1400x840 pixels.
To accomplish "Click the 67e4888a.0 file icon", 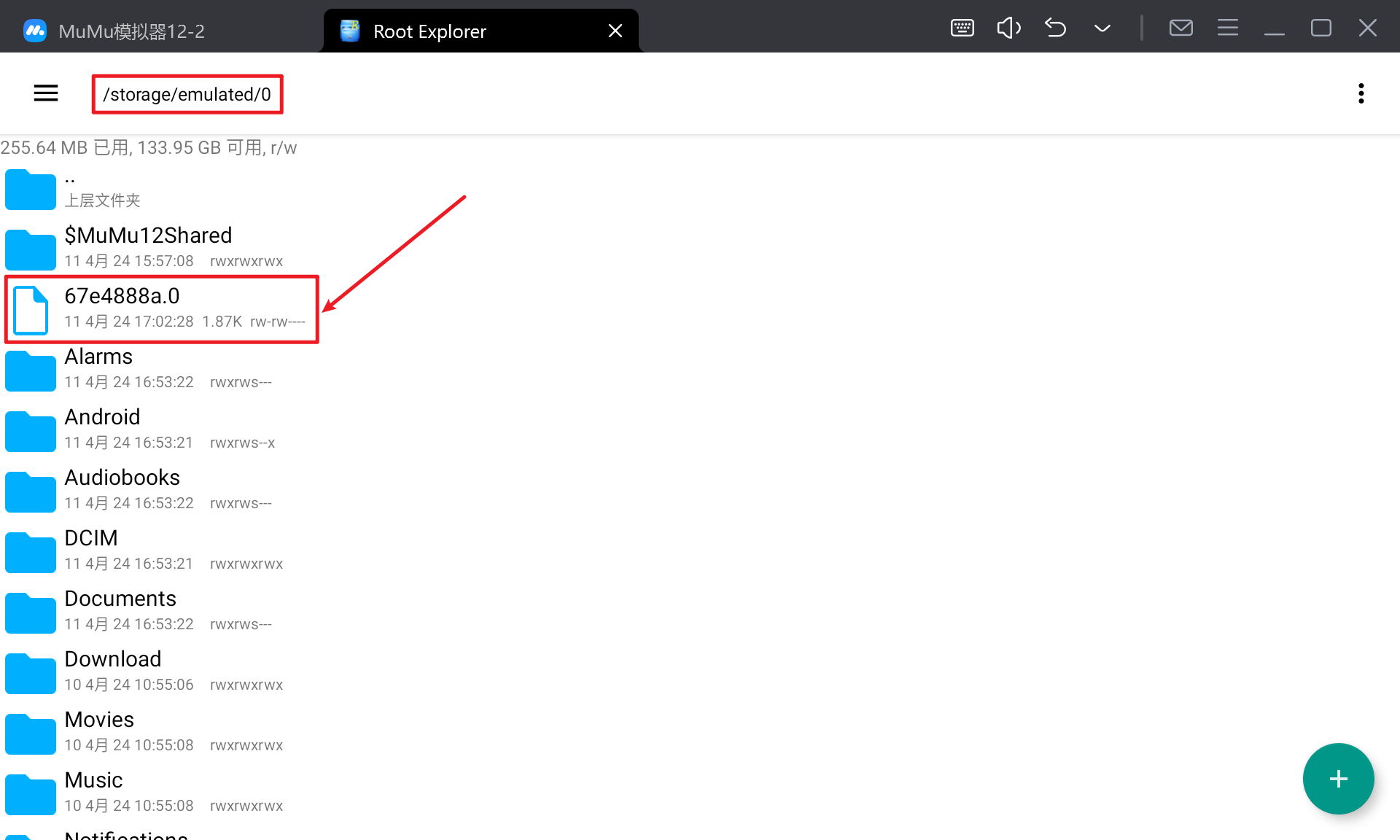I will pos(31,310).
